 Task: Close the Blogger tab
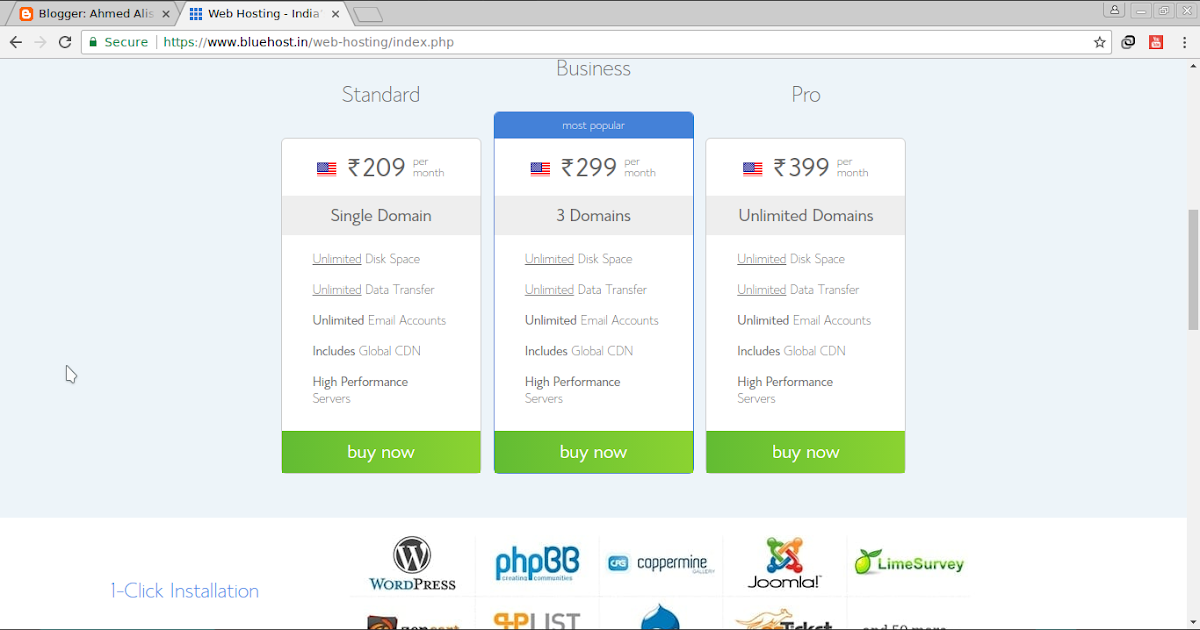[x=166, y=14]
